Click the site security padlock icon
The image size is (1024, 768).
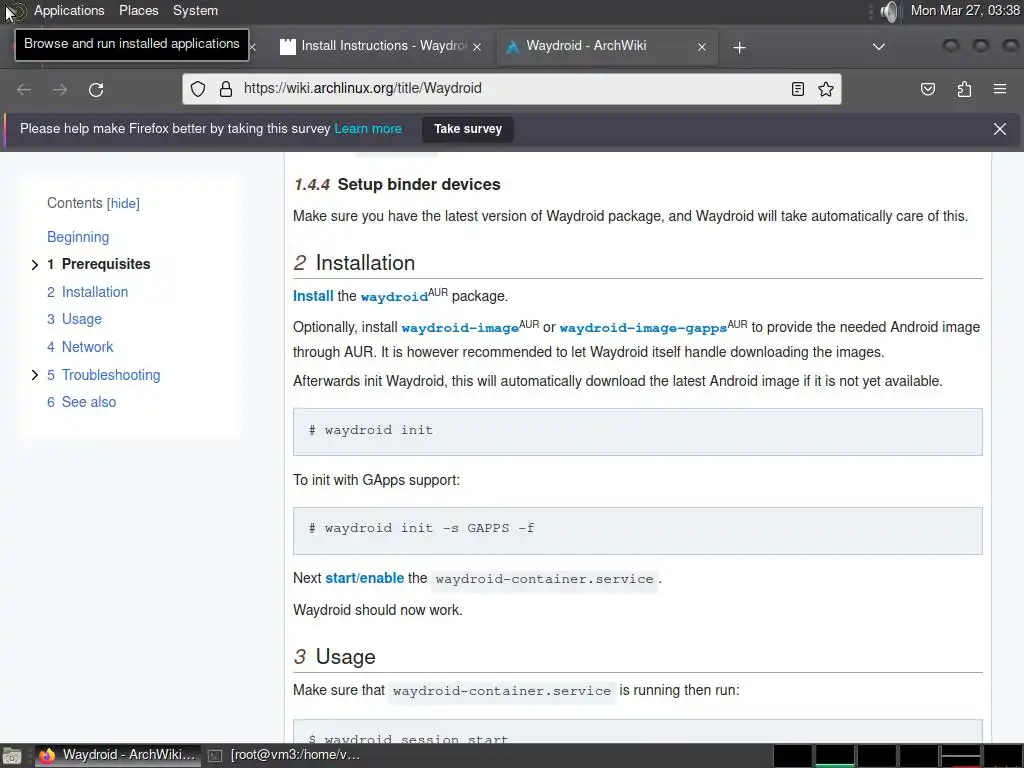[x=226, y=89]
